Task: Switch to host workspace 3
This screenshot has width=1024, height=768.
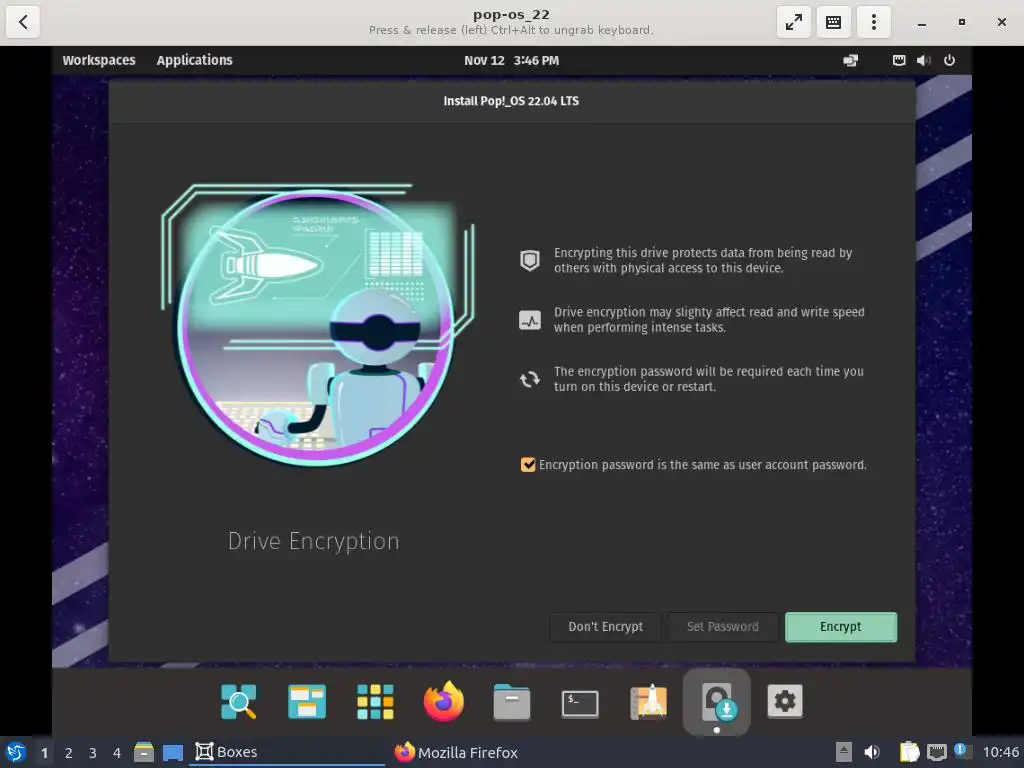Action: coord(93,753)
